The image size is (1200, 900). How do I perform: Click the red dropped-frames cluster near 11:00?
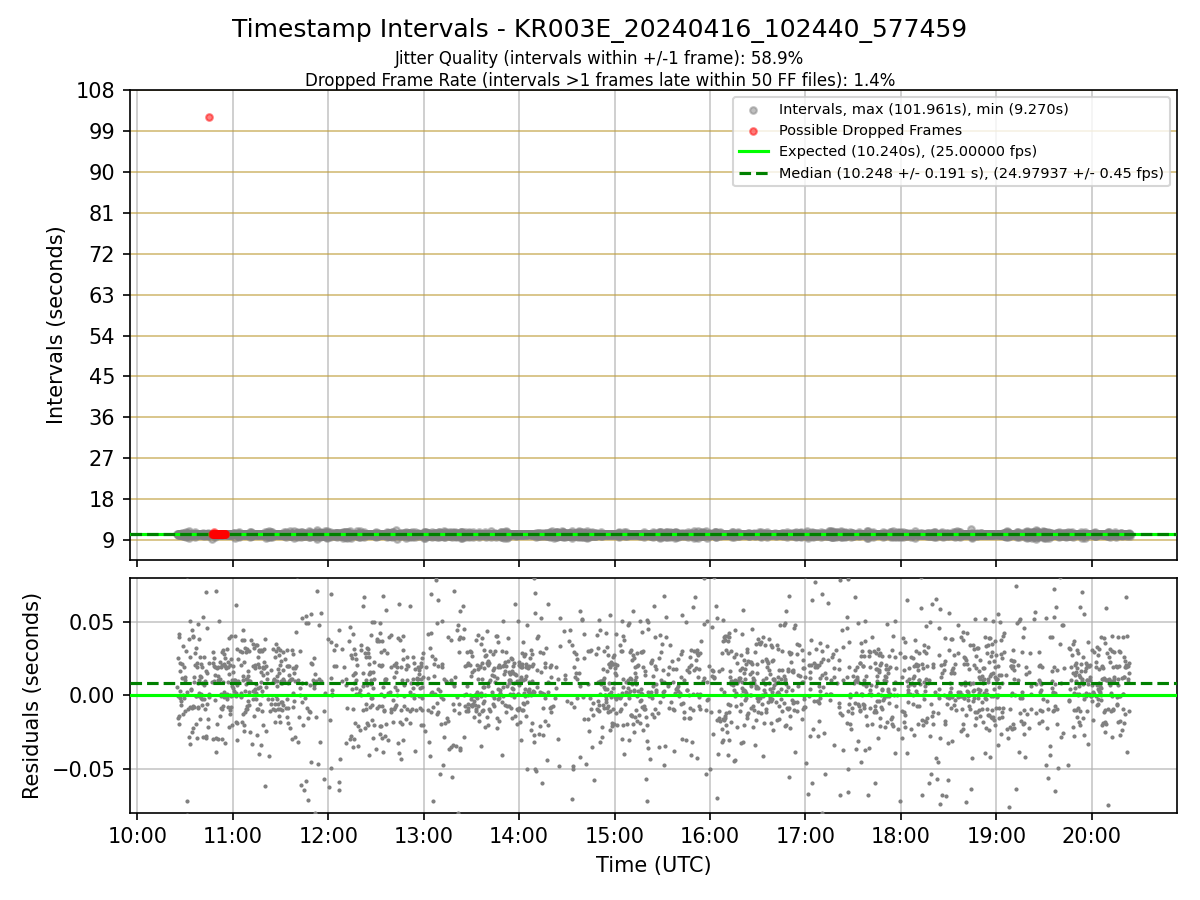coord(219,534)
